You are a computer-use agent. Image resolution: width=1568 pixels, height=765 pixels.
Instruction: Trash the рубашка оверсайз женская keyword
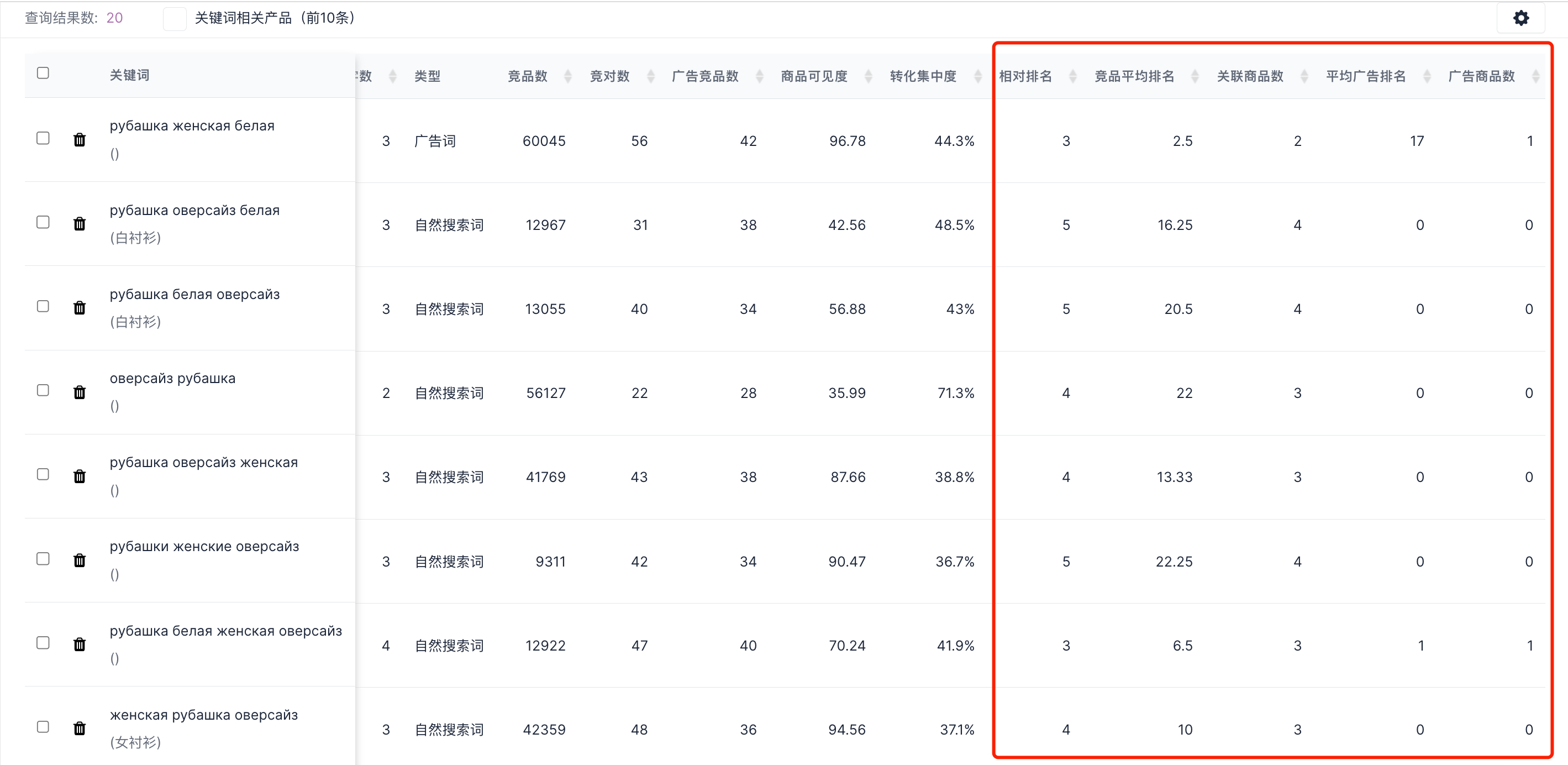click(x=80, y=476)
